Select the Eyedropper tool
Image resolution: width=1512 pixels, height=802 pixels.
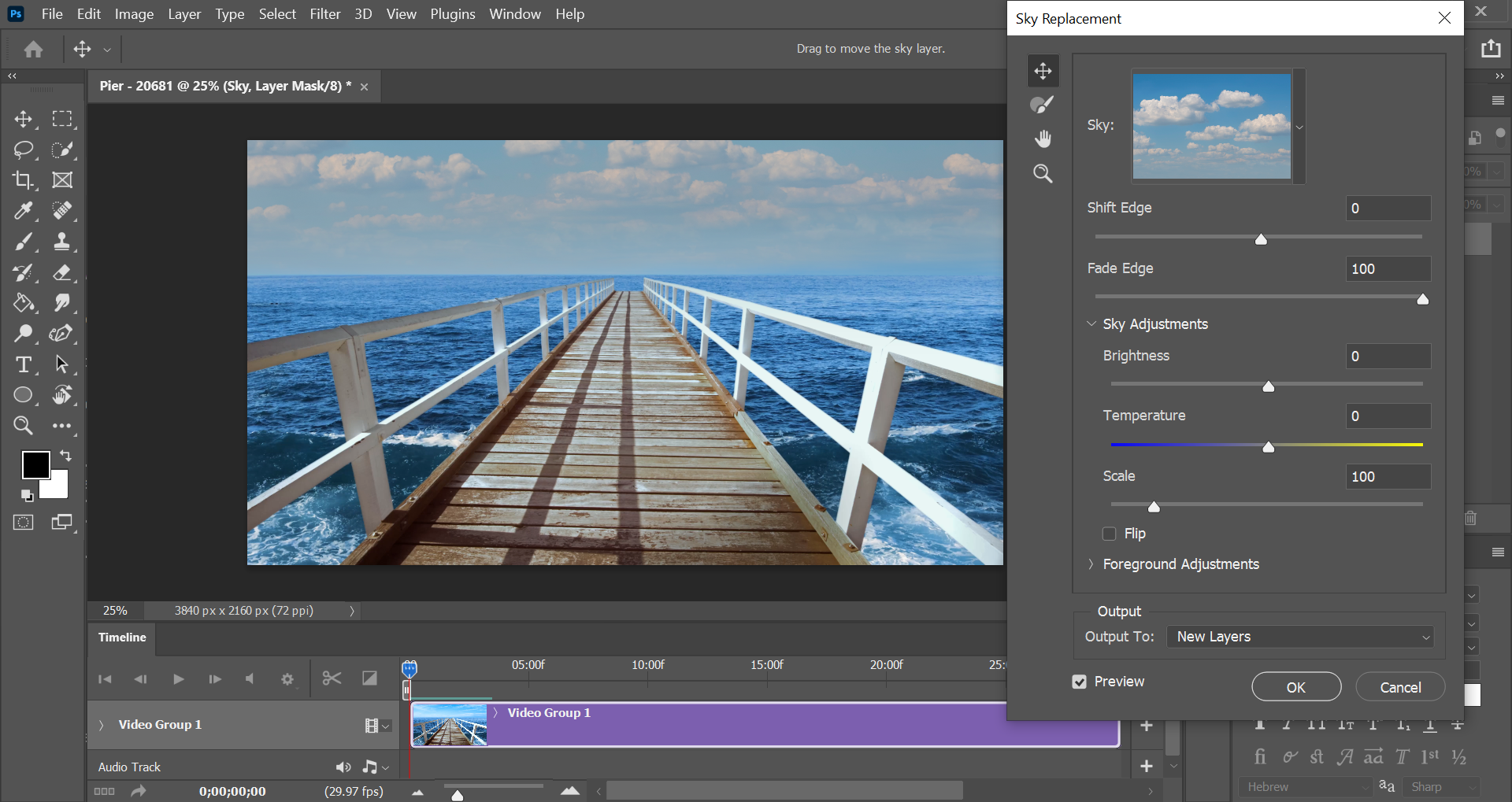tap(23, 211)
